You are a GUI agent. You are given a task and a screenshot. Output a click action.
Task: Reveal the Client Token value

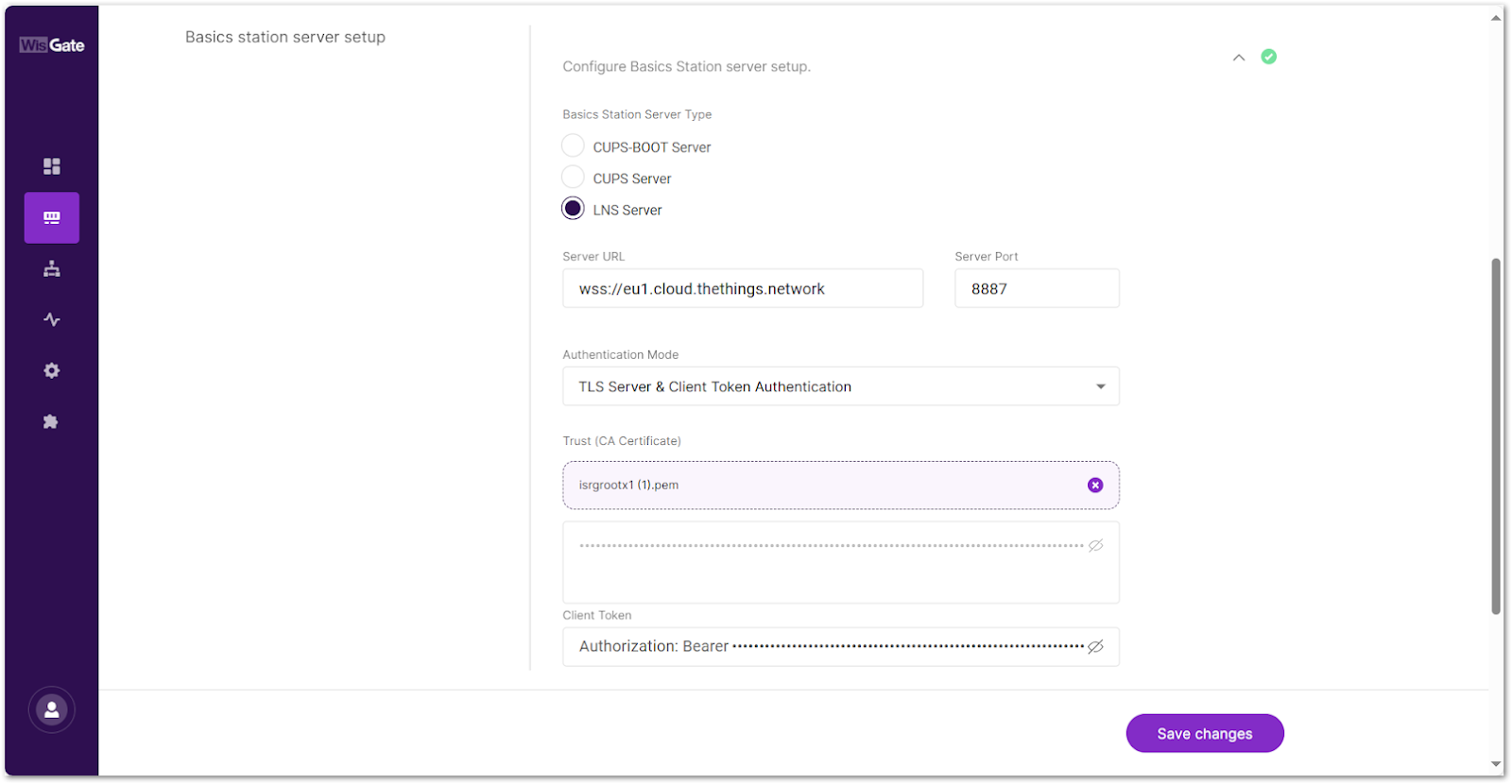tap(1095, 647)
